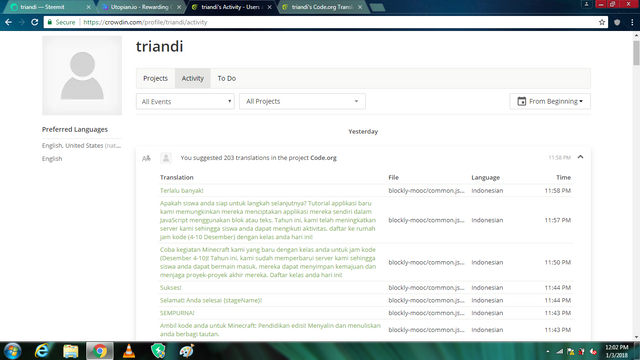The height and width of the screenshot is (360, 640).
Task: Open the To Do profile tab
Action: (x=227, y=78)
